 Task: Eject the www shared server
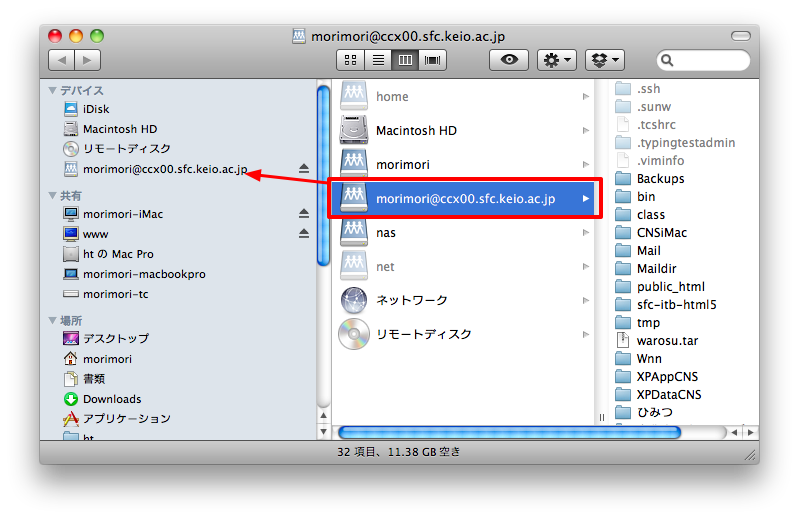[304, 234]
